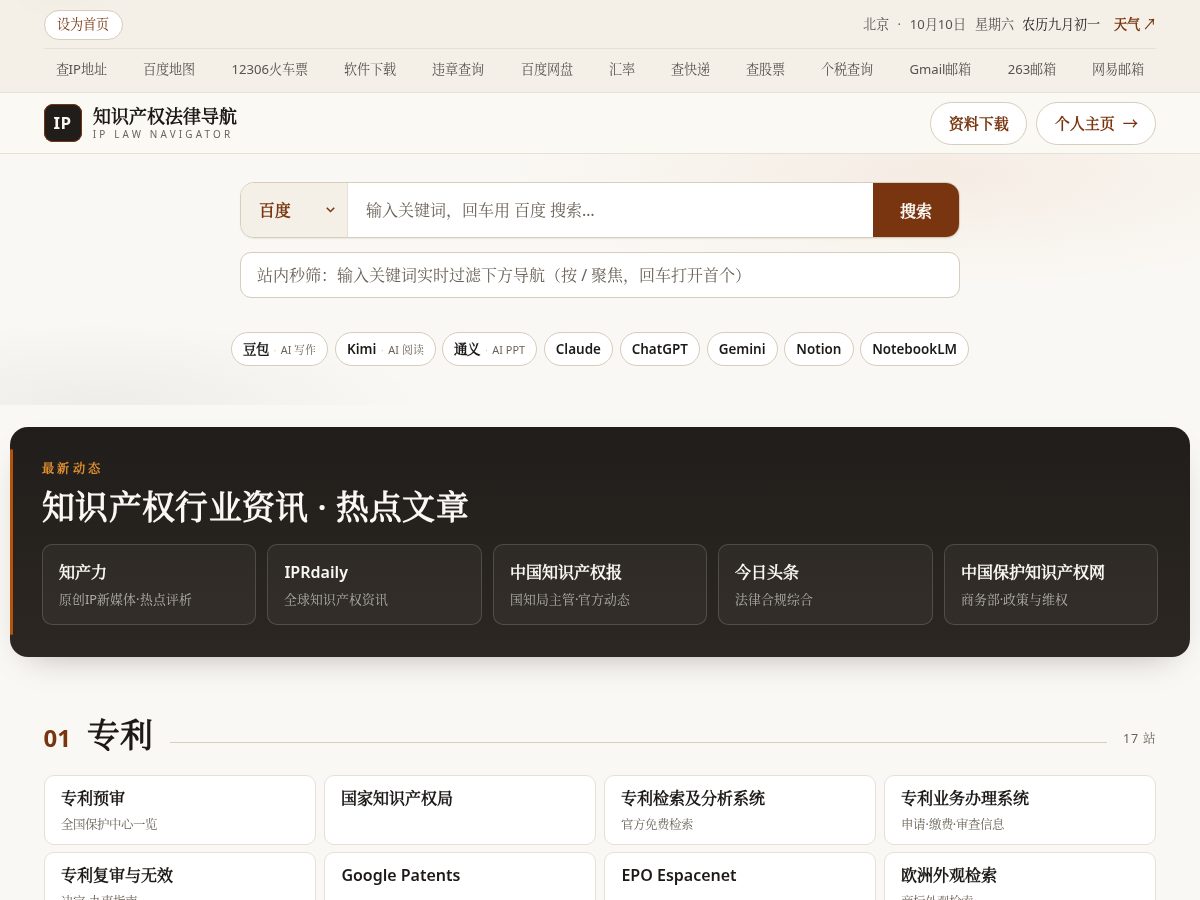The height and width of the screenshot is (900, 1200).
Task: Open the 天气 weather link
Action: (x=1135, y=24)
